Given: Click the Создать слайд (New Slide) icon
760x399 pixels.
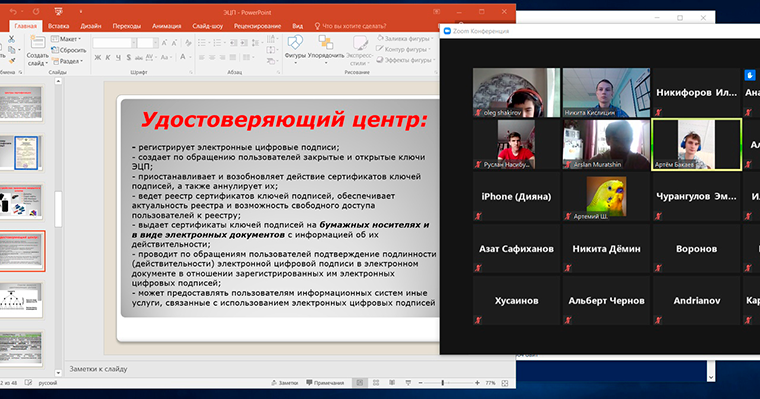Looking at the screenshot, I should tap(37, 43).
